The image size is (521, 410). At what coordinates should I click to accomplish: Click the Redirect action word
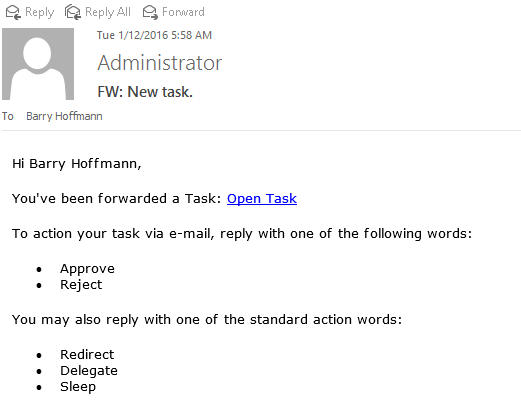(x=87, y=354)
